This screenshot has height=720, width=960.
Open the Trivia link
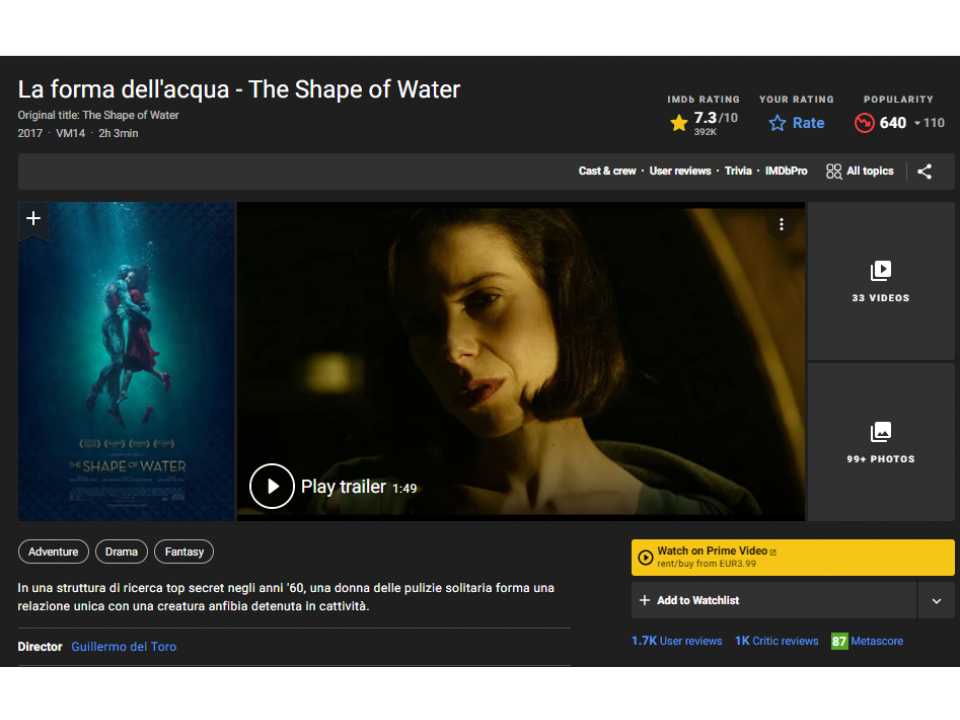tap(738, 171)
